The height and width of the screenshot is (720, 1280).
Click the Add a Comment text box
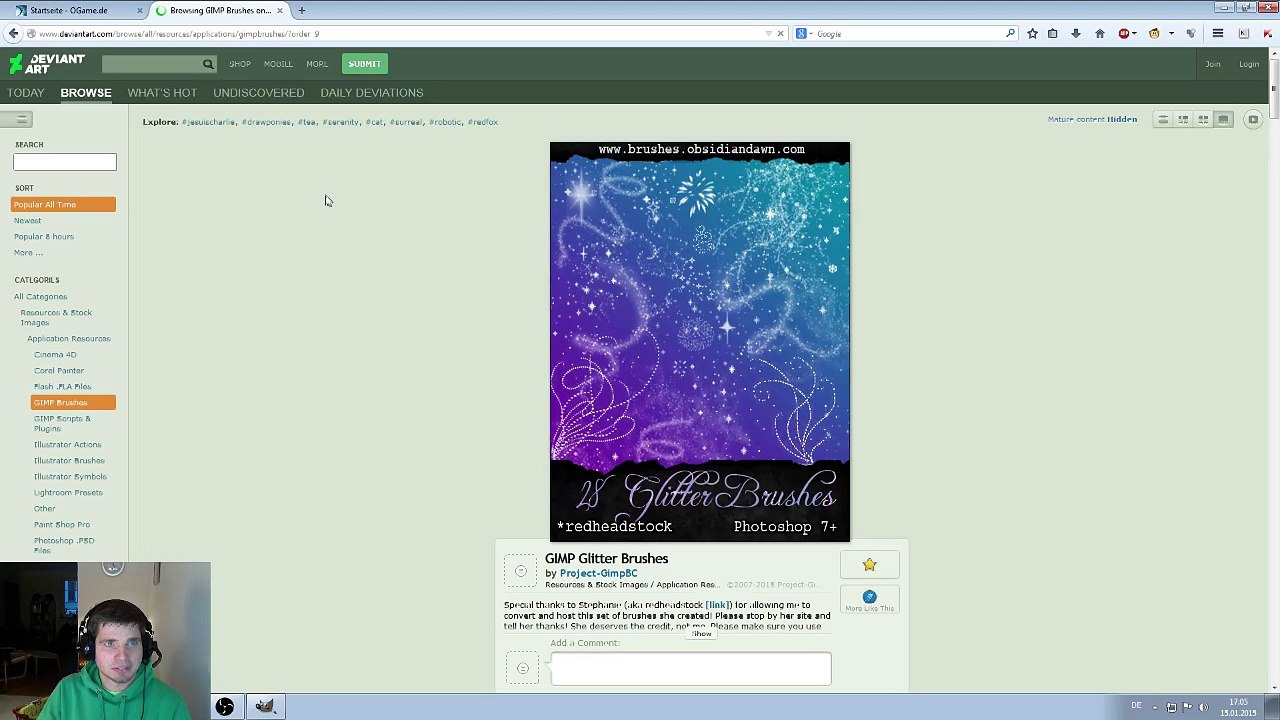pyautogui.click(x=690, y=669)
